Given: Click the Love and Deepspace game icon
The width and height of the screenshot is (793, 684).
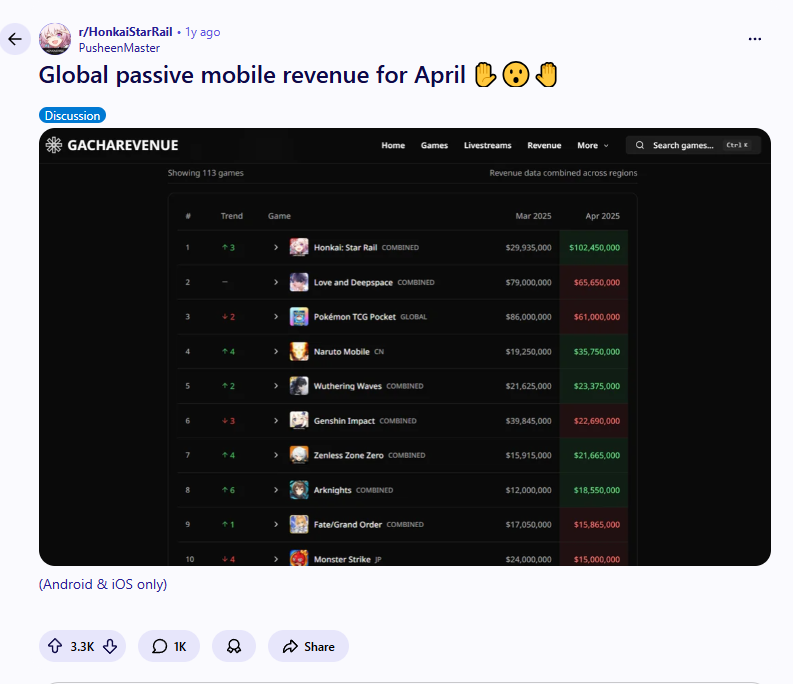Looking at the screenshot, I should coord(299,282).
